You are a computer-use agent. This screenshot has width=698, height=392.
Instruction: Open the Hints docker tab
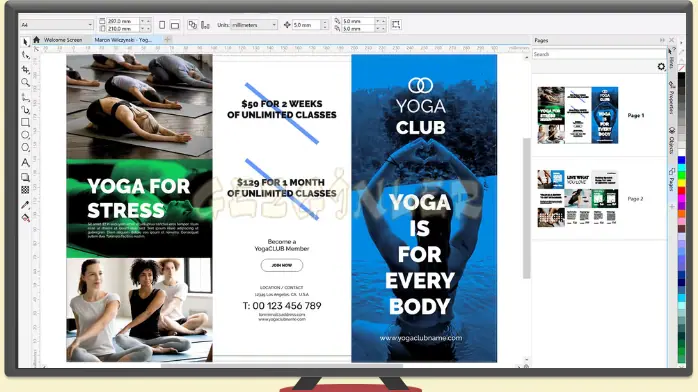[672, 59]
